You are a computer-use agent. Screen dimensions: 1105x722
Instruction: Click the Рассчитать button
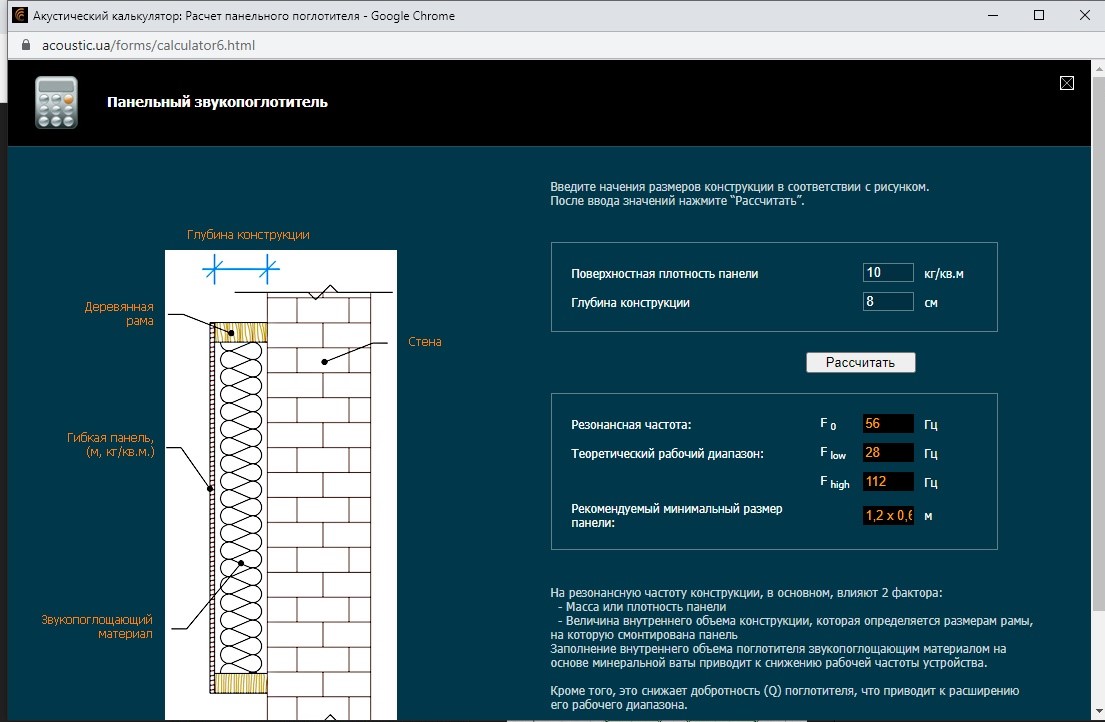(860, 362)
